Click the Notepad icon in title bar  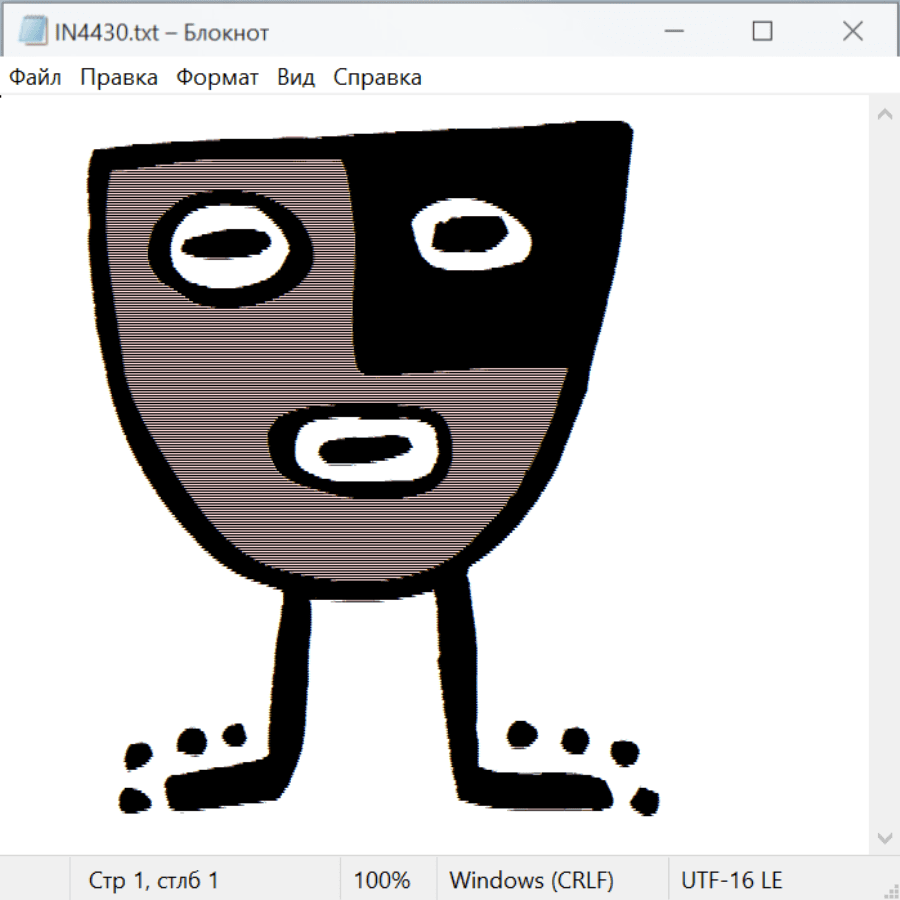(32, 32)
